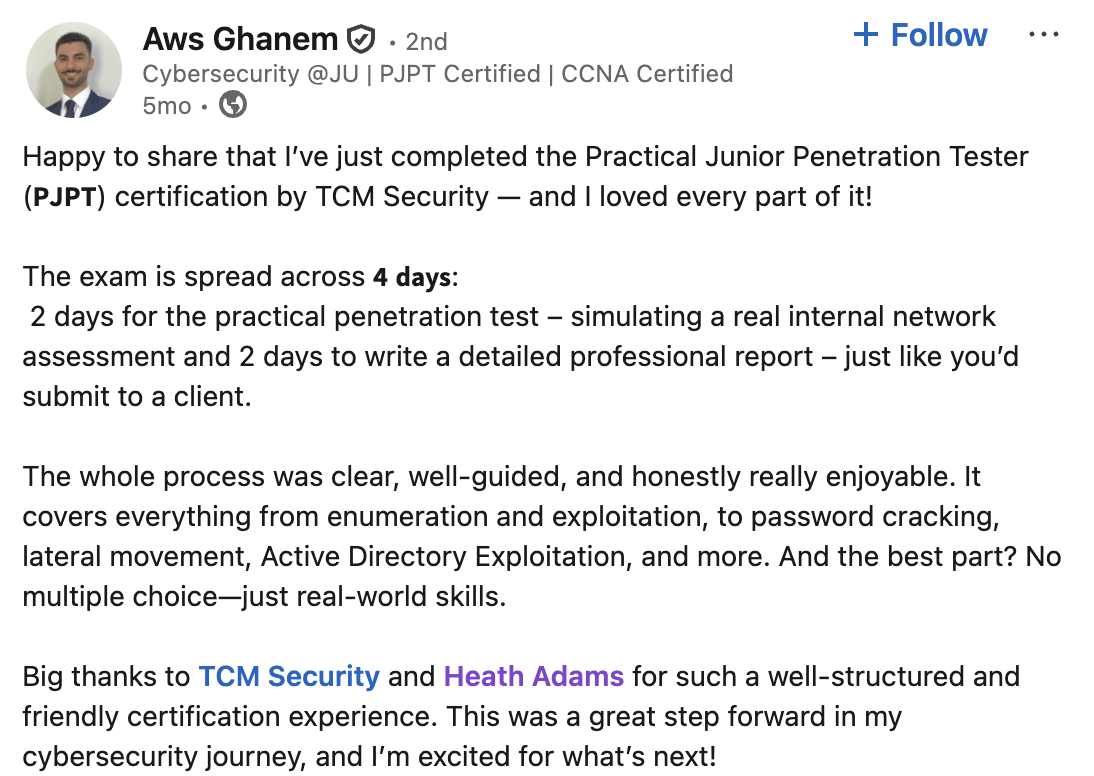Click the globe public visibility icon
Viewport: 1094px width, 776px height.
point(233,104)
